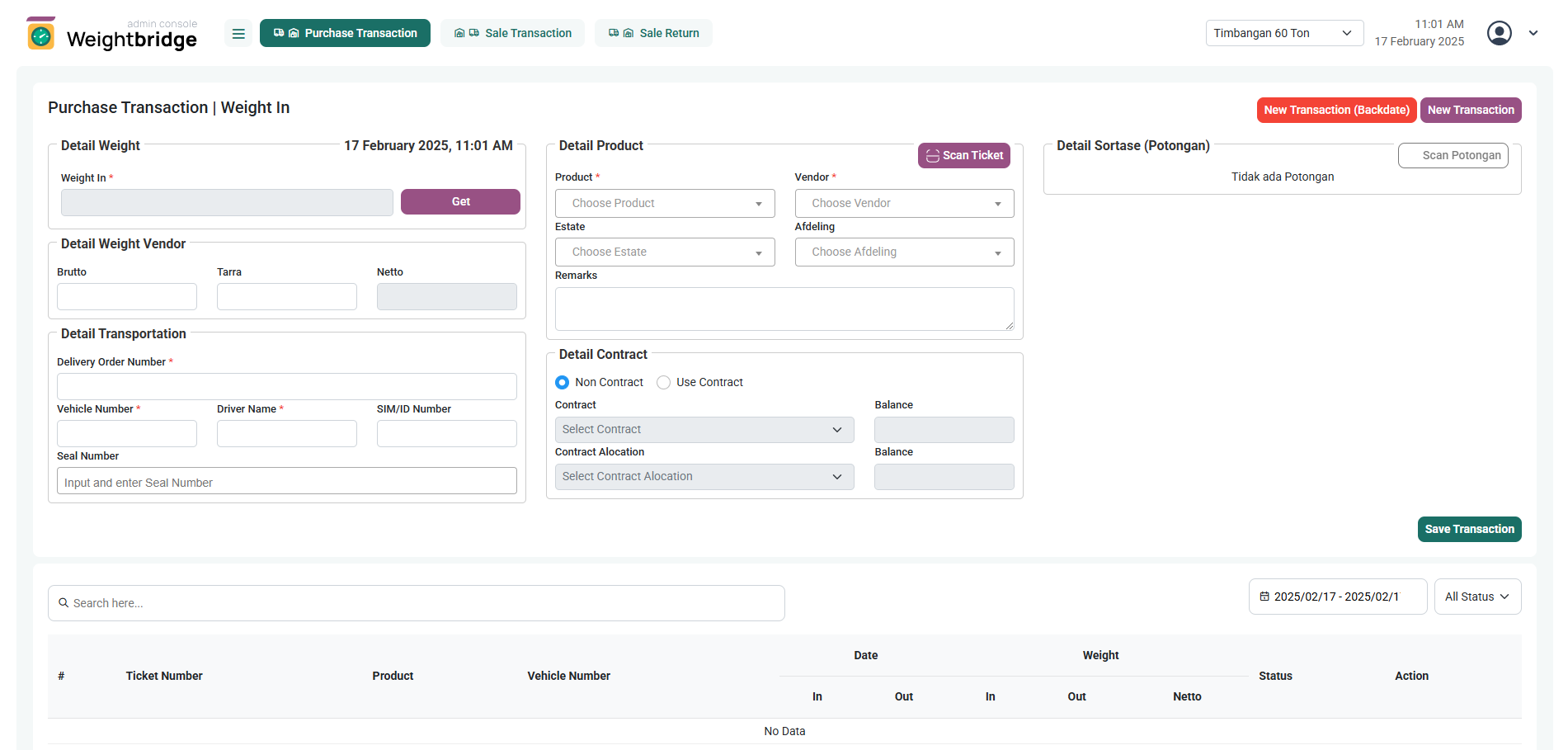Open the All Status filter dropdown

tap(1477, 597)
